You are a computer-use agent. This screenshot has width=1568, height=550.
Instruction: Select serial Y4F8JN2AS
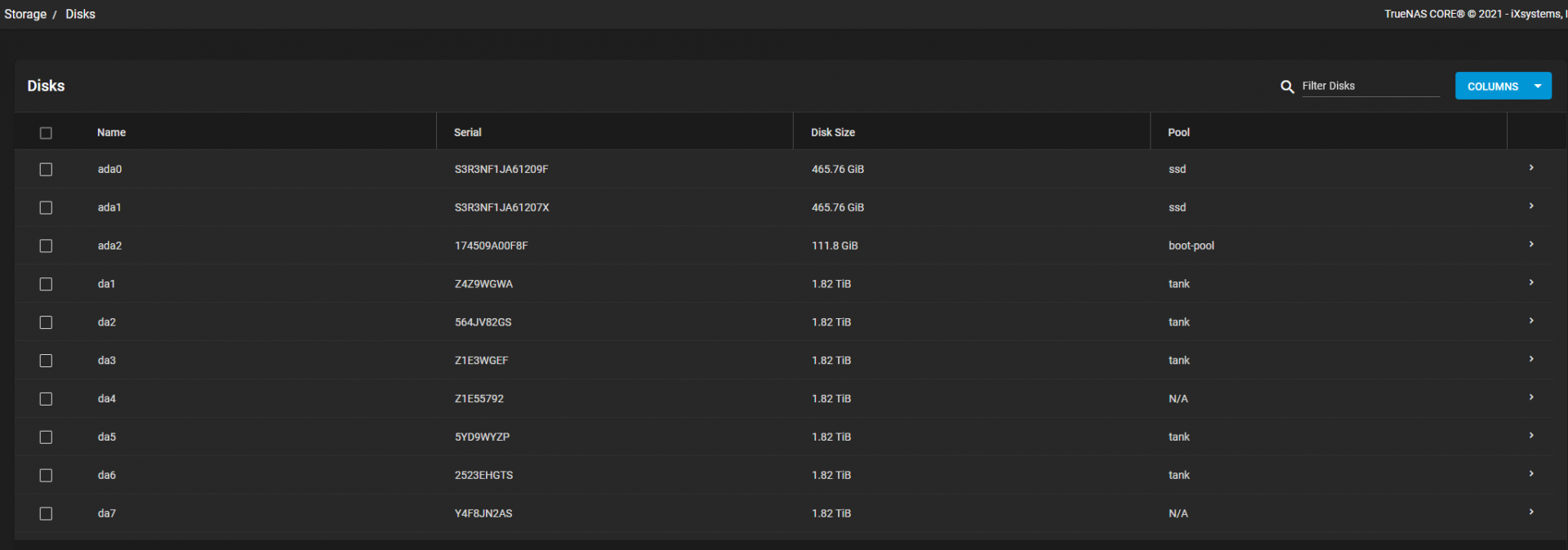point(483,513)
